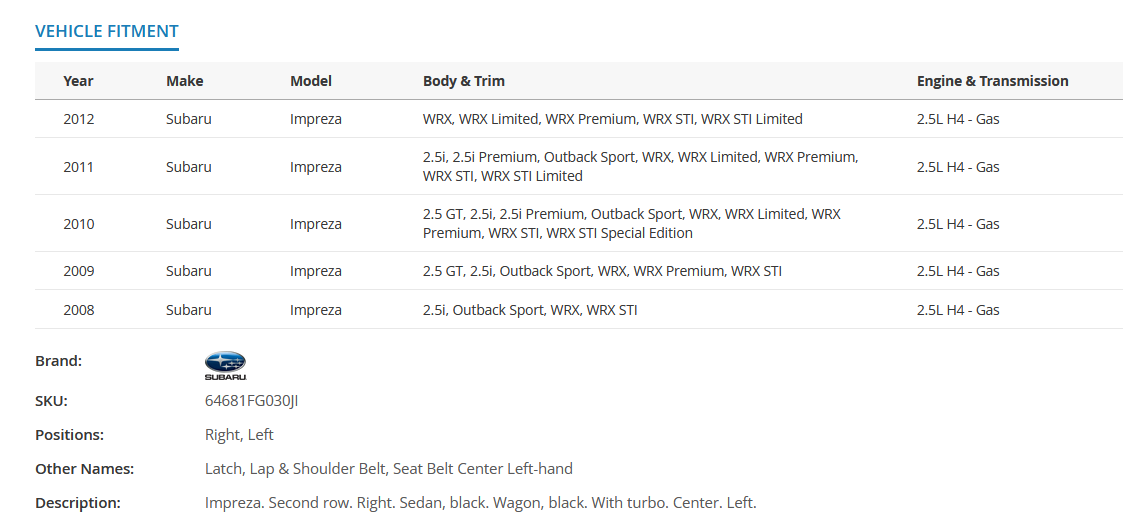Click the Make column header

coord(185,81)
